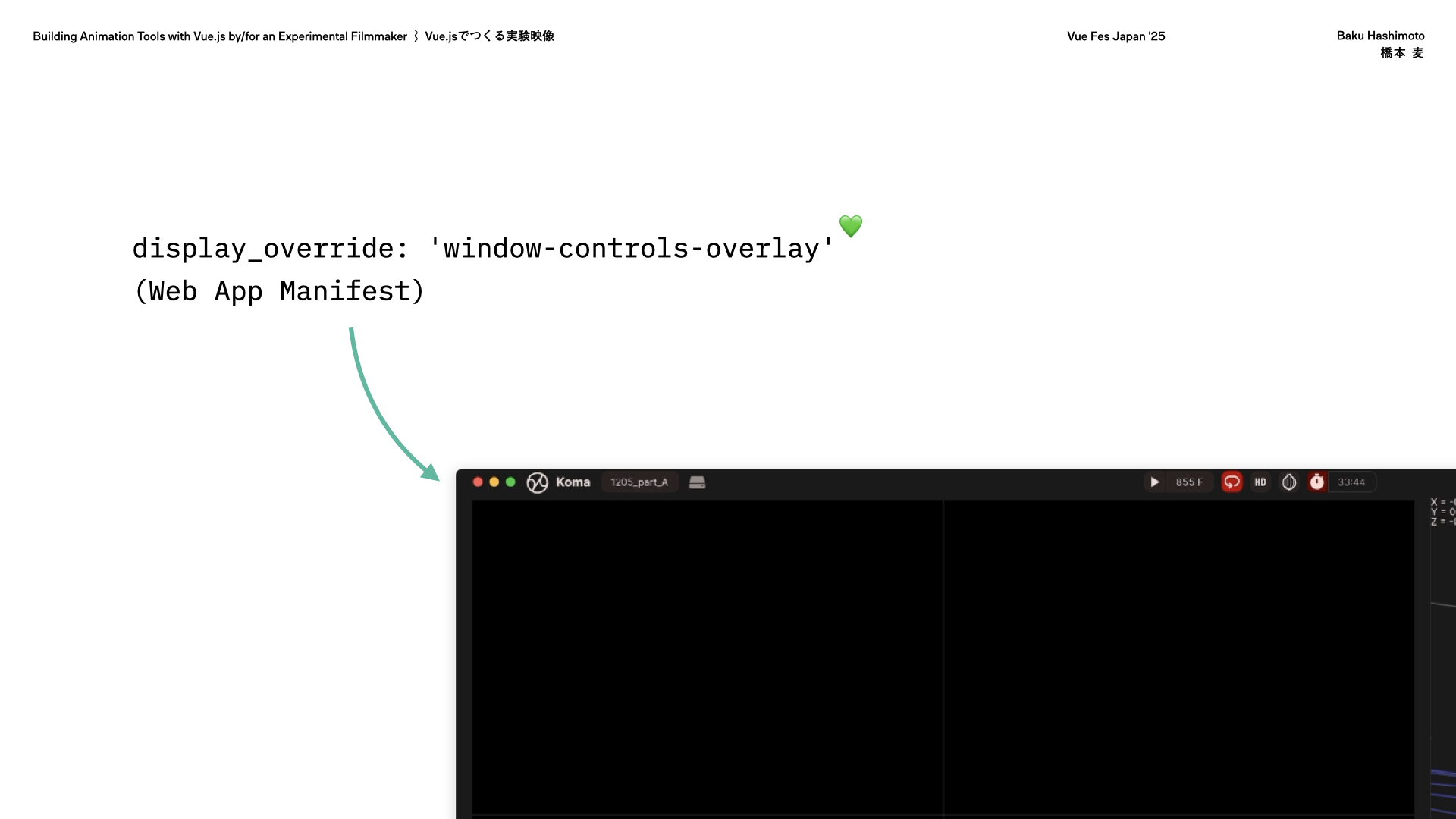
Task: Toggle the HD quality button
Action: pyautogui.click(x=1260, y=482)
